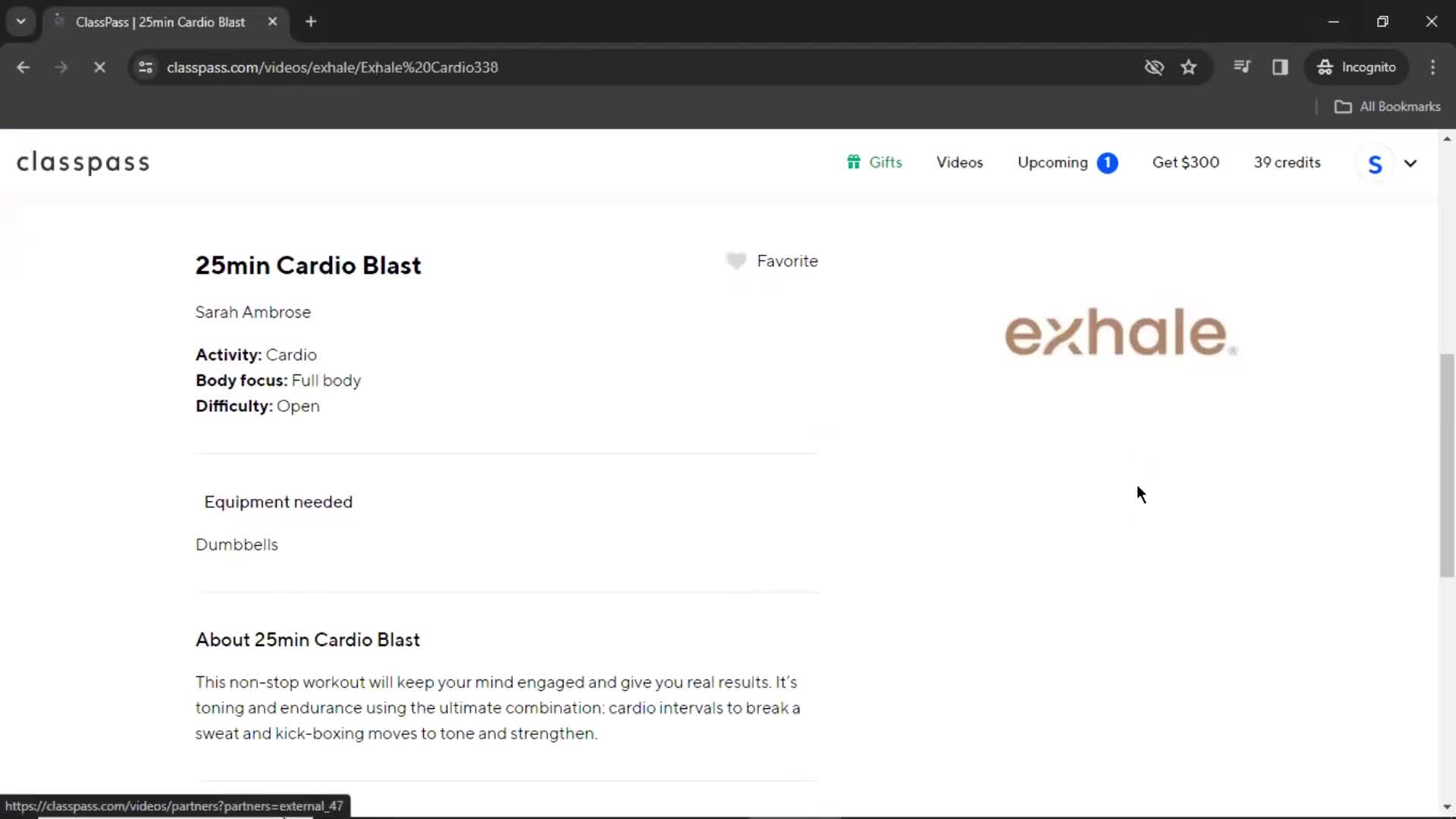The height and width of the screenshot is (819, 1456).
Task: Click the page vertical scrollbar thumb
Action: [1447, 465]
